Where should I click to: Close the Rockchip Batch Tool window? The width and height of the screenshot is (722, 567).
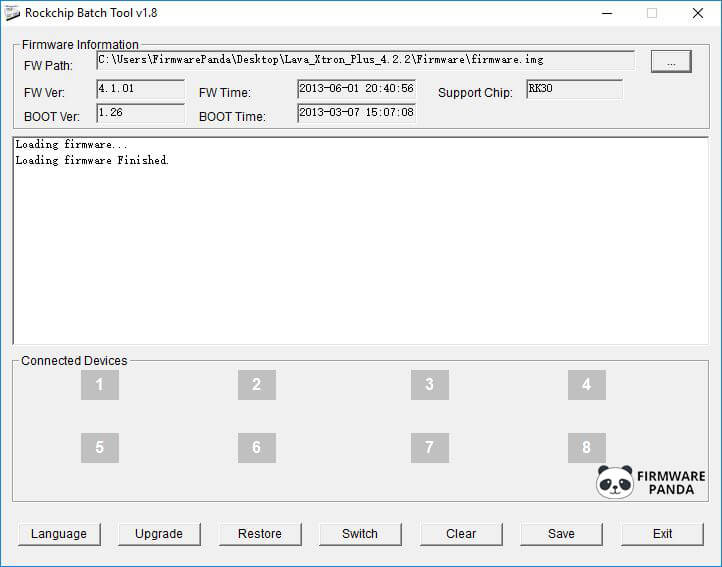tap(698, 13)
